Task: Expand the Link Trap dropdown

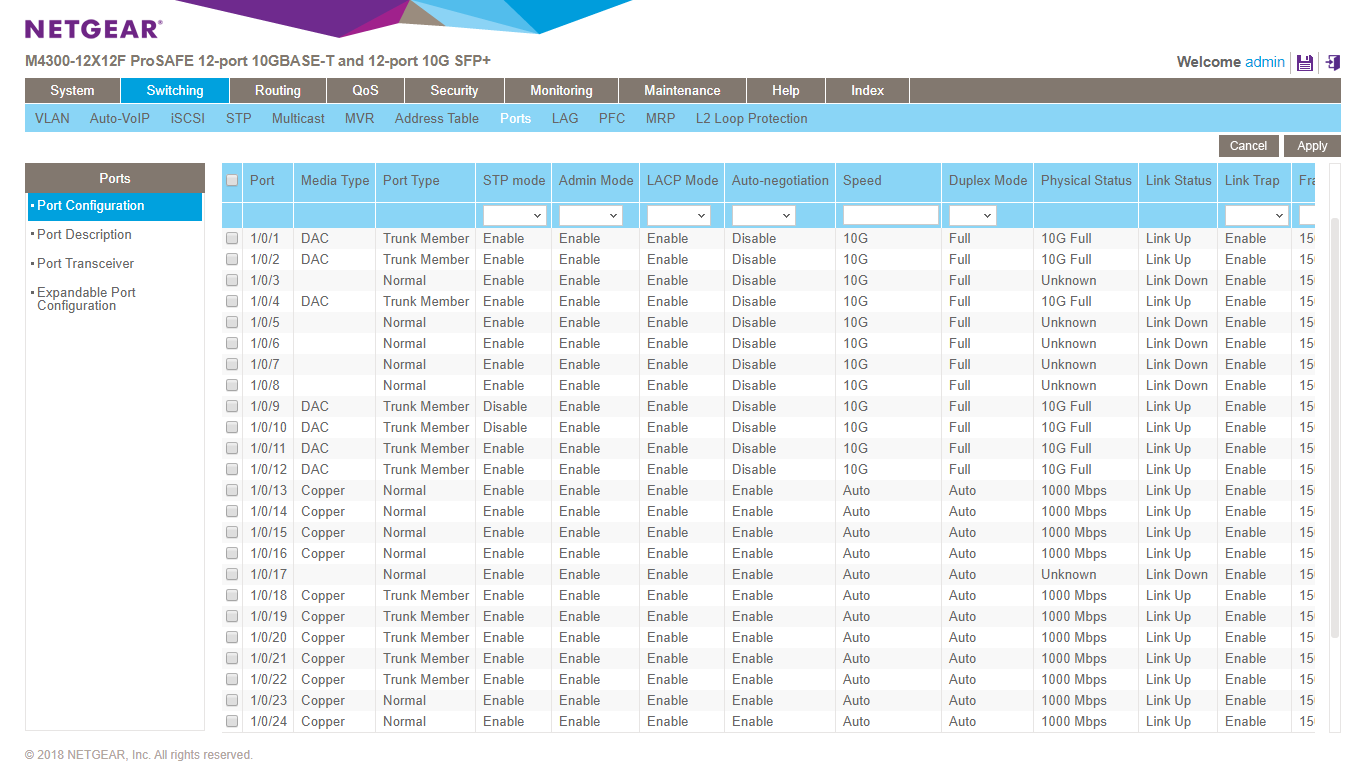Action: point(1257,215)
